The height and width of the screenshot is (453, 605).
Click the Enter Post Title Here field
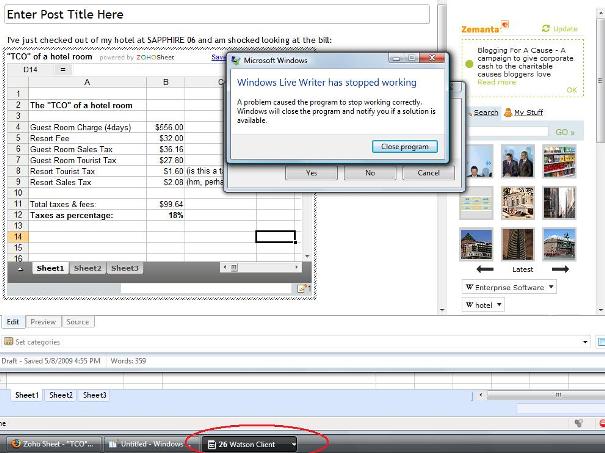(216, 14)
